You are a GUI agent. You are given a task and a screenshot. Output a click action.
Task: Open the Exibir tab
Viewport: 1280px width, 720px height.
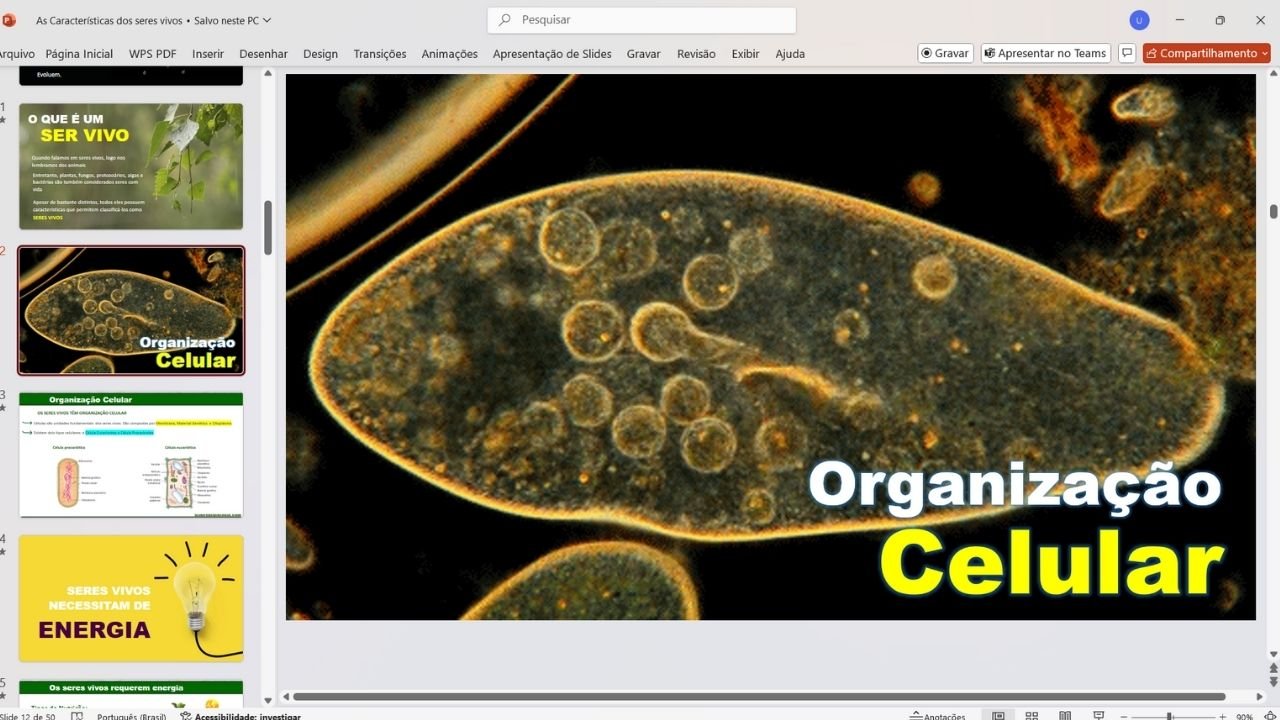pyautogui.click(x=745, y=54)
